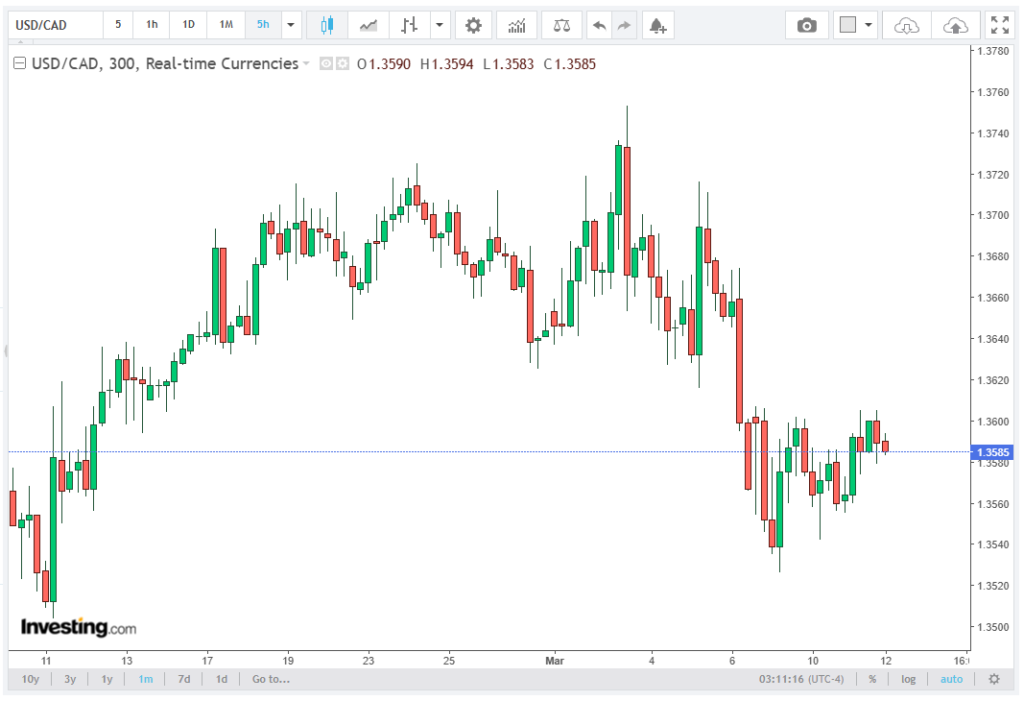The image size is (1024, 701).
Task: Undo the last chart action
Action: 599,25
